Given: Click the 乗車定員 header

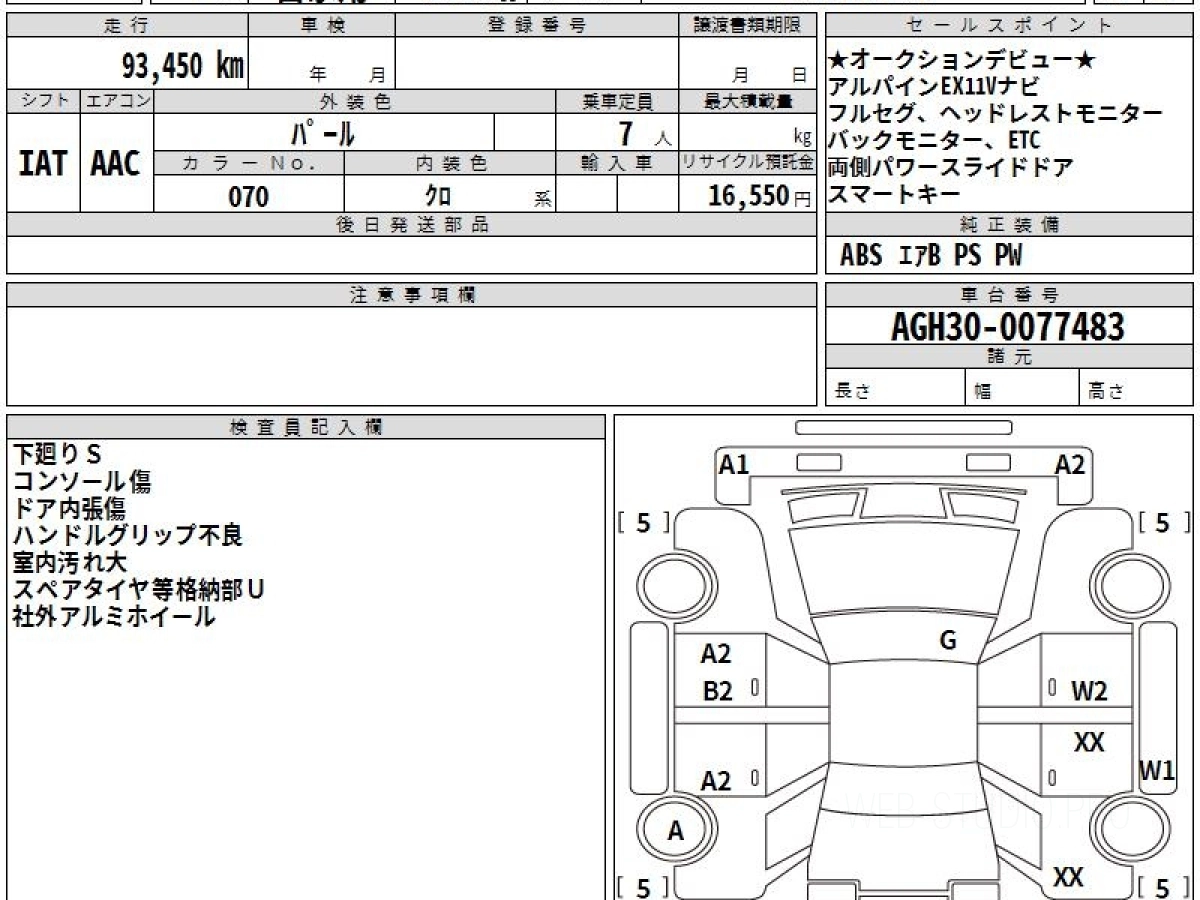Looking at the screenshot, I should coord(617,101).
